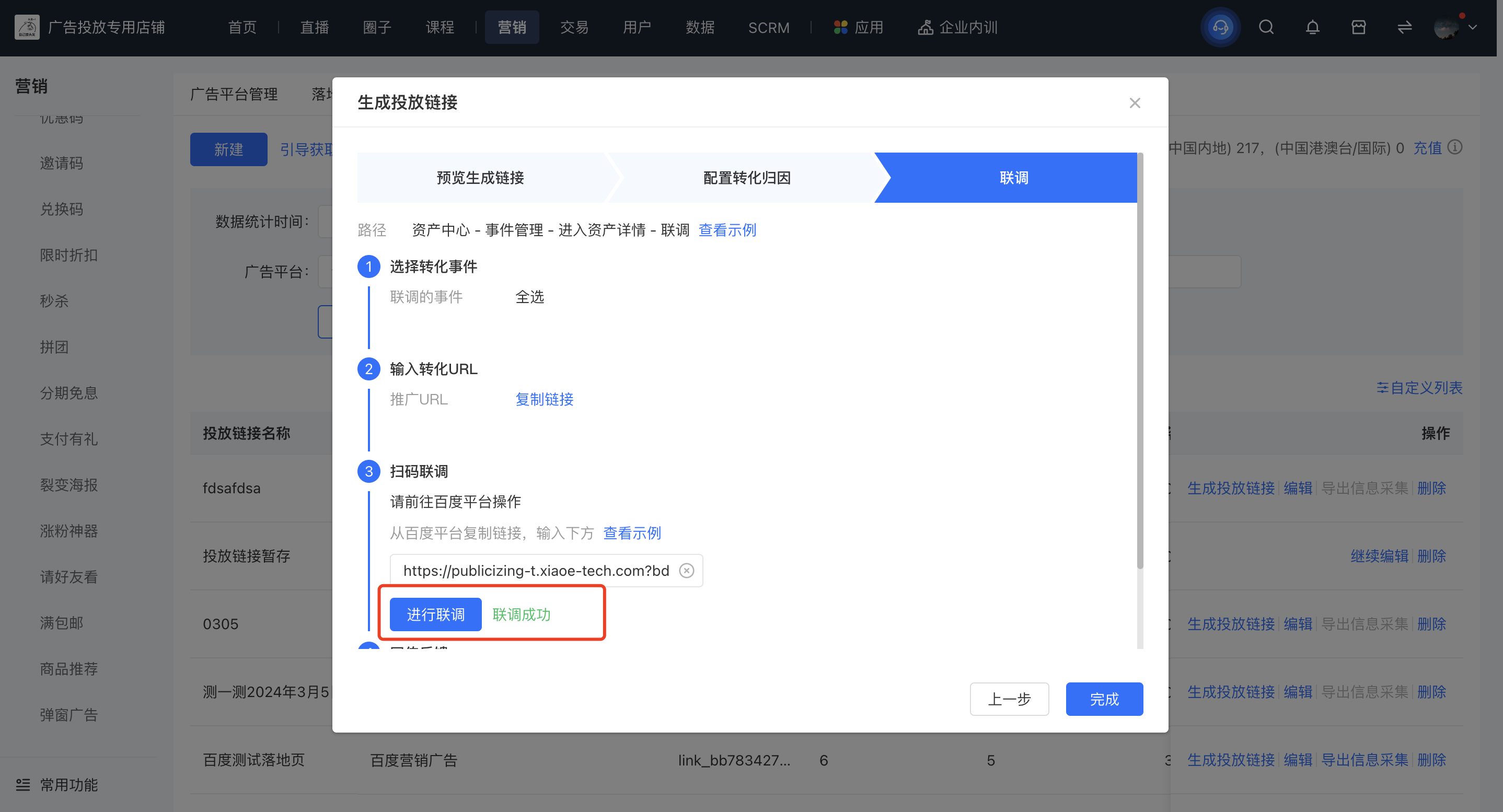Go to step 预览生成链接
Image resolution: width=1503 pixels, height=812 pixels.
(480, 178)
